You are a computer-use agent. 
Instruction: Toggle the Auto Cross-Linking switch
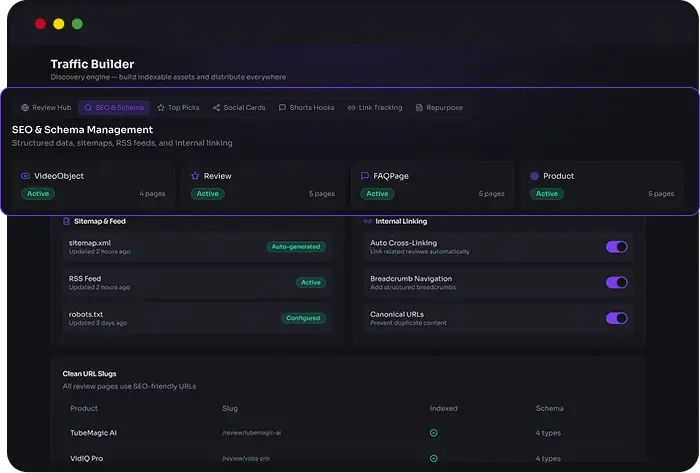[617, 247]
